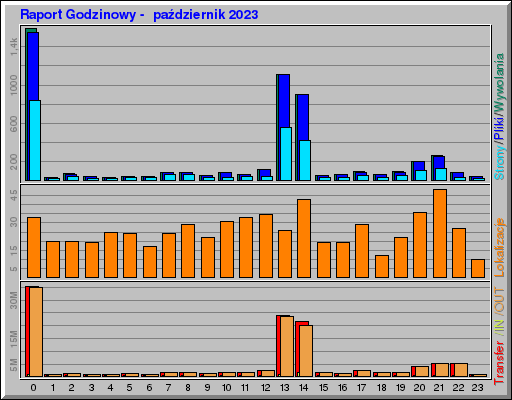Click the '30M' axis value
Image resolution: width=512 pixels, height=400 pixels.
[x=14, y=300]
